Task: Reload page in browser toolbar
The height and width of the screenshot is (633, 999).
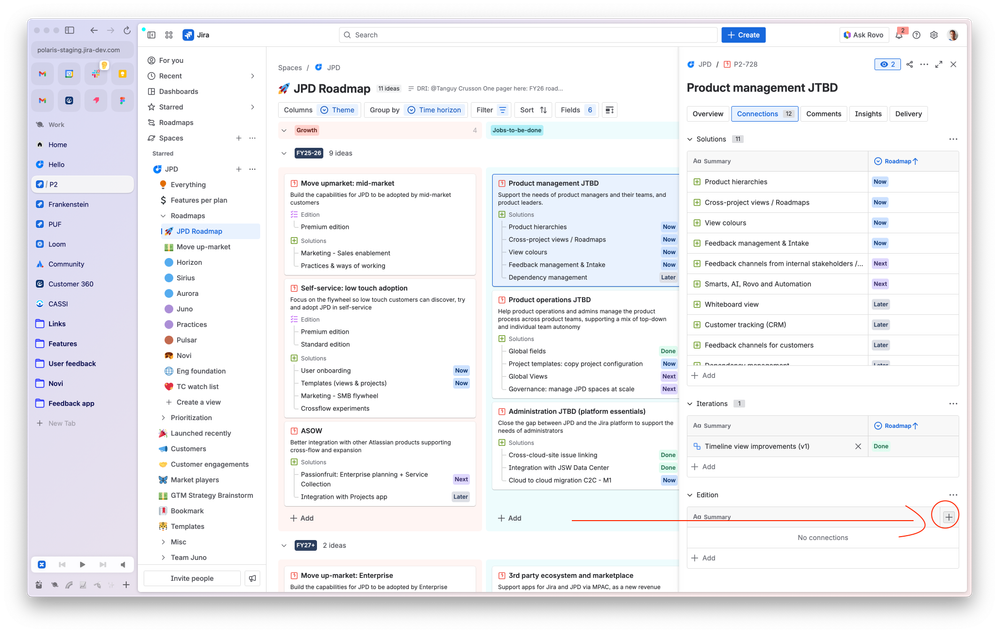Action: tap(127, 30)
